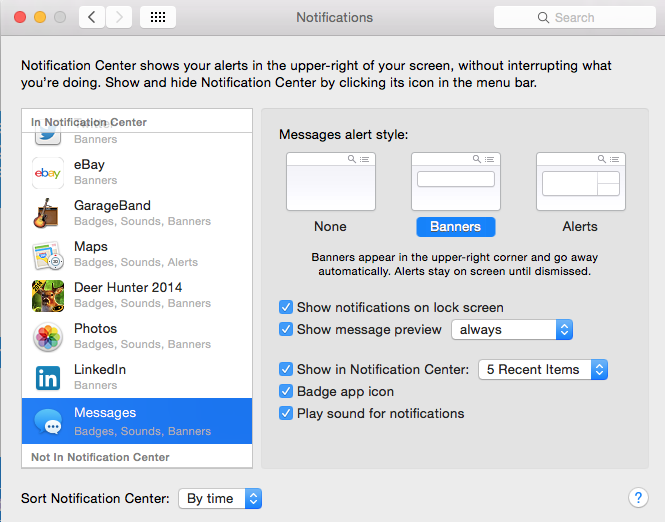Click the Notifications window title
The width and height of the screenshot is (665, 522).
[x=334, y=17]
